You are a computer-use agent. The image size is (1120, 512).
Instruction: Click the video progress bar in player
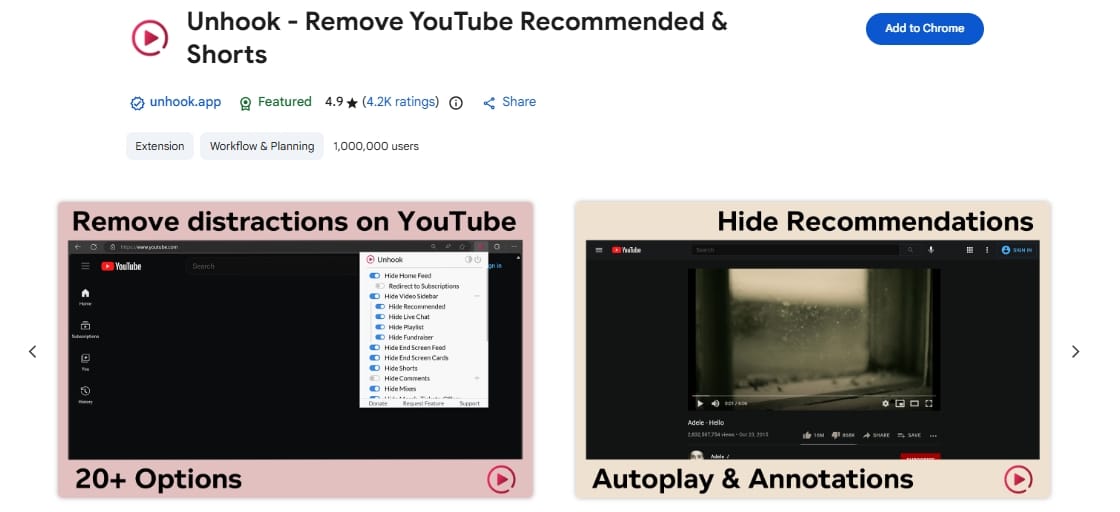point(812,395)
